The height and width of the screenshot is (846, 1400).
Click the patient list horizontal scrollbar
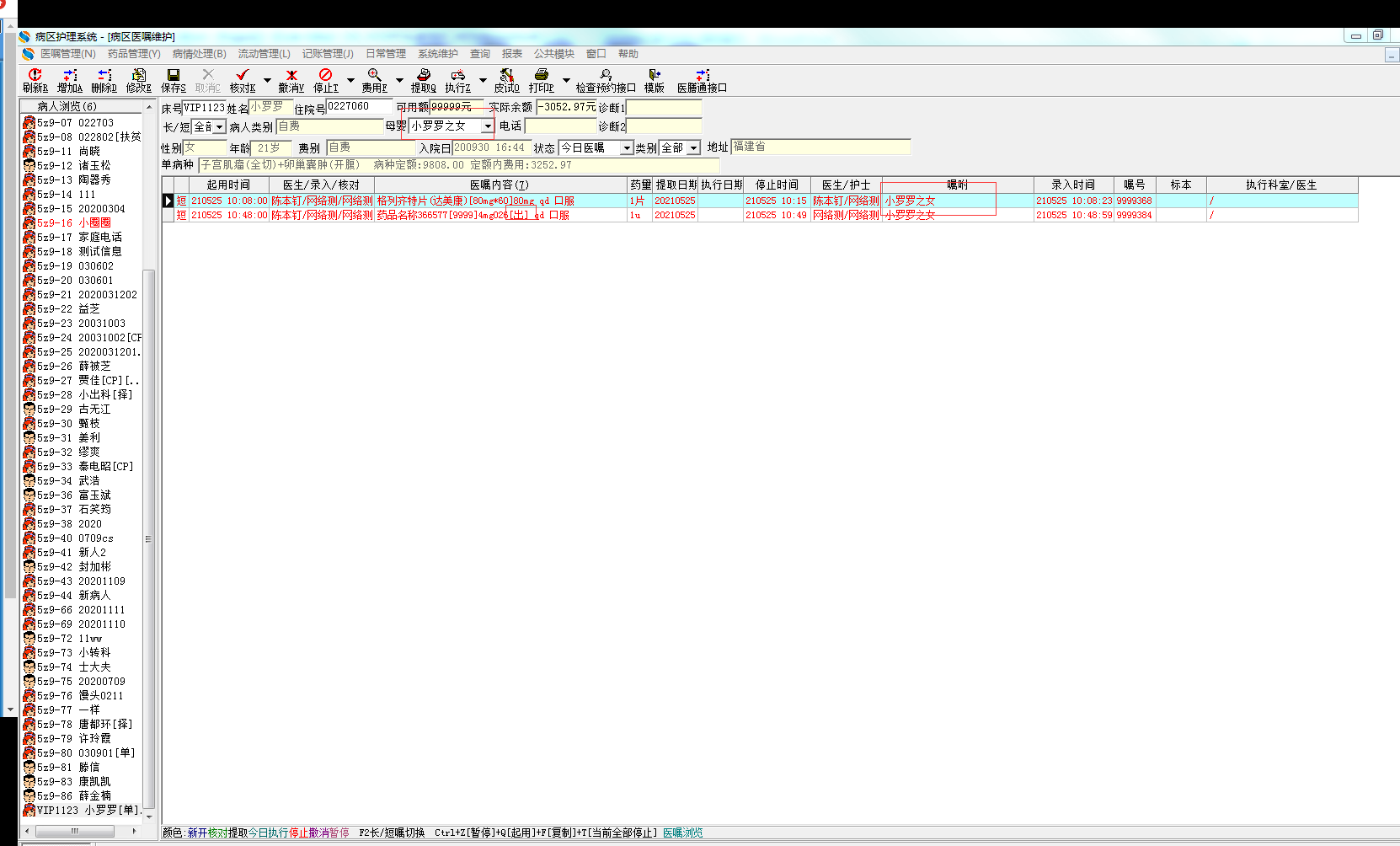tap(75, 831)
